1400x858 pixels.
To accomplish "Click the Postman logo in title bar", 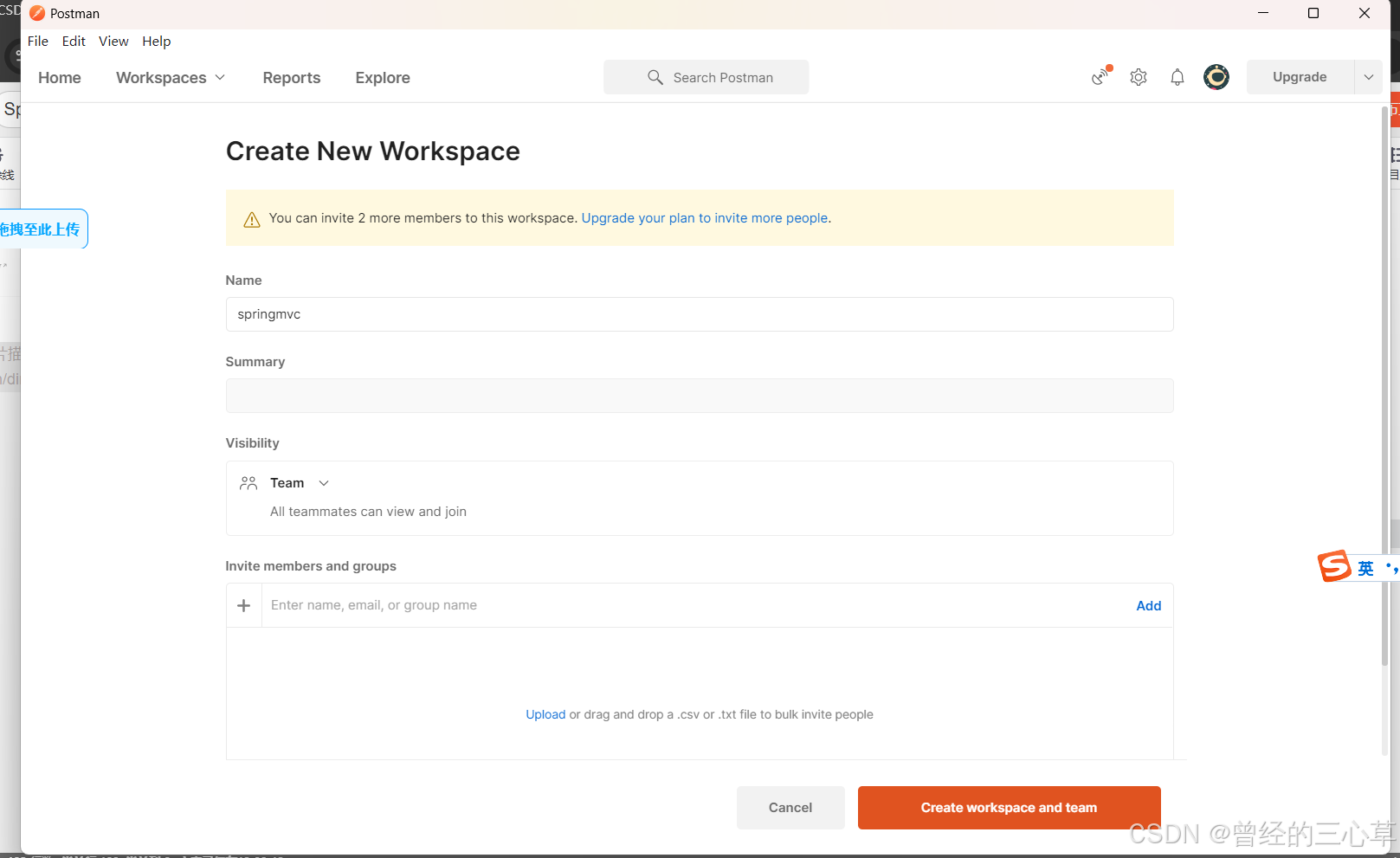I will coord(37,13).
